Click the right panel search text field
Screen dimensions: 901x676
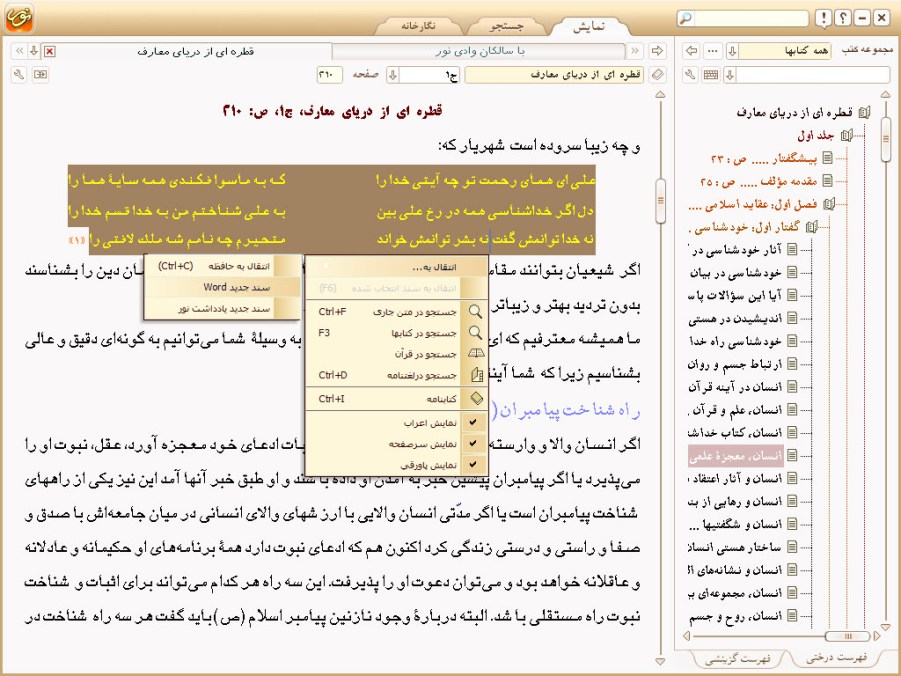(813, 75)
